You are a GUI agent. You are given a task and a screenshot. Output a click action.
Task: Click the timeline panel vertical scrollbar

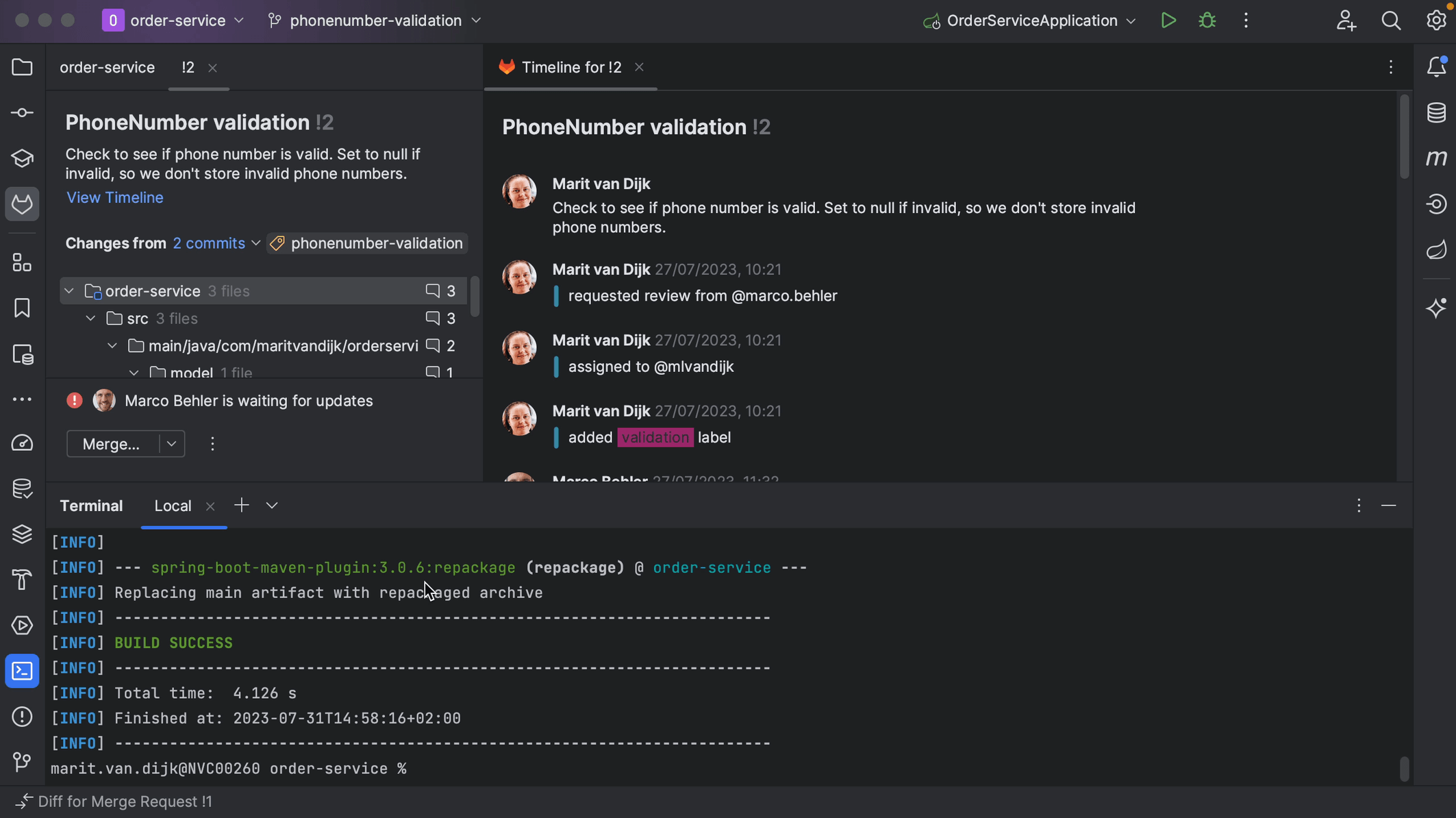point(1404,137)
